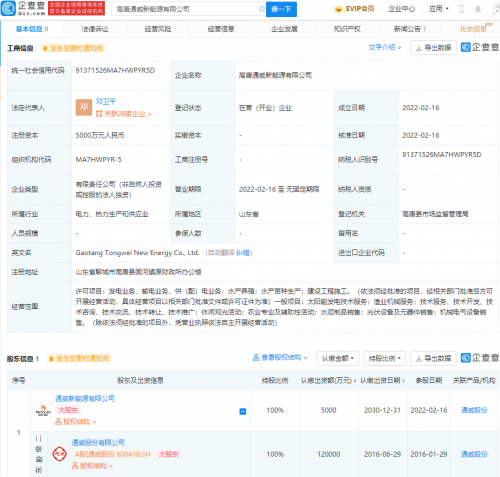This screenshot has width=500, height=477.
Task: Click 关联28家企业 link
Action: [x=124, y=114]
